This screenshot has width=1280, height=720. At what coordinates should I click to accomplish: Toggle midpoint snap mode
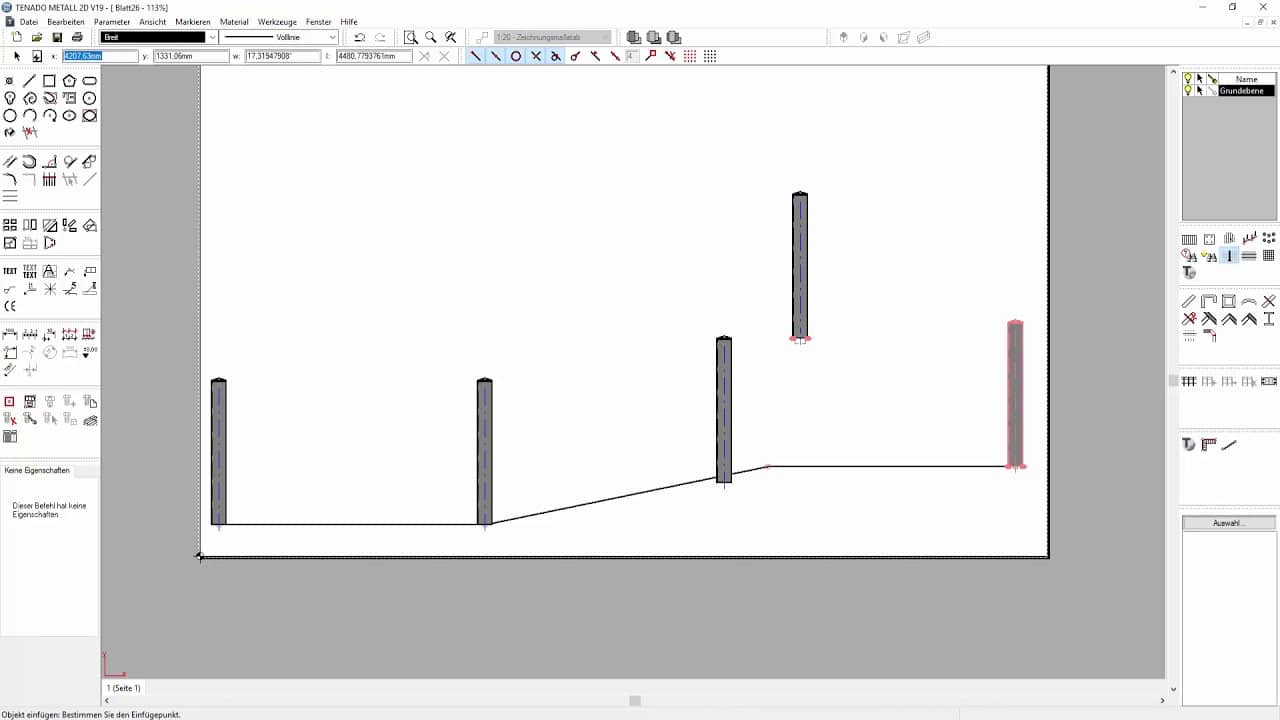point(496,56)
